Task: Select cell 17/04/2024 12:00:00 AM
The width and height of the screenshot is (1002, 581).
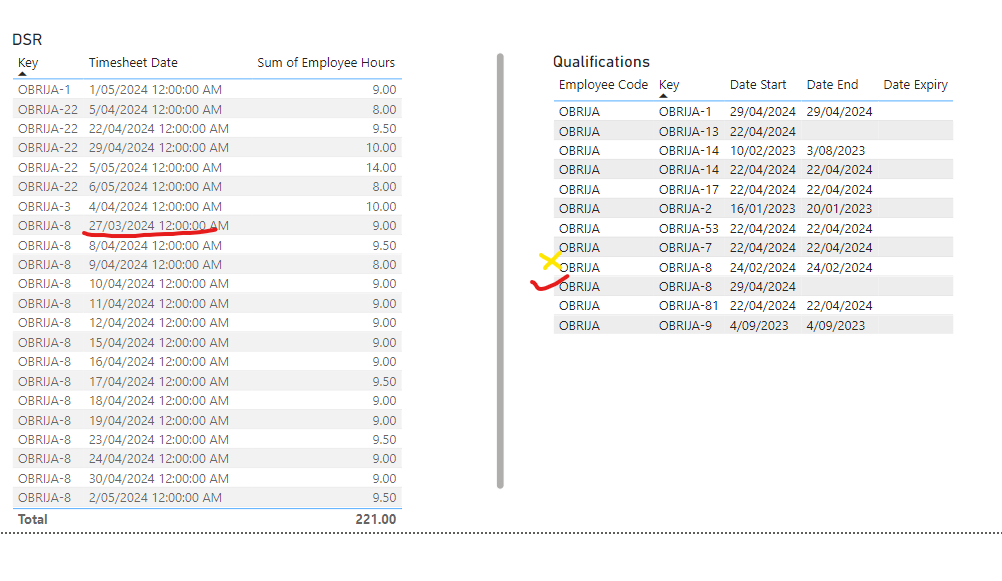Action: (158, 382)
